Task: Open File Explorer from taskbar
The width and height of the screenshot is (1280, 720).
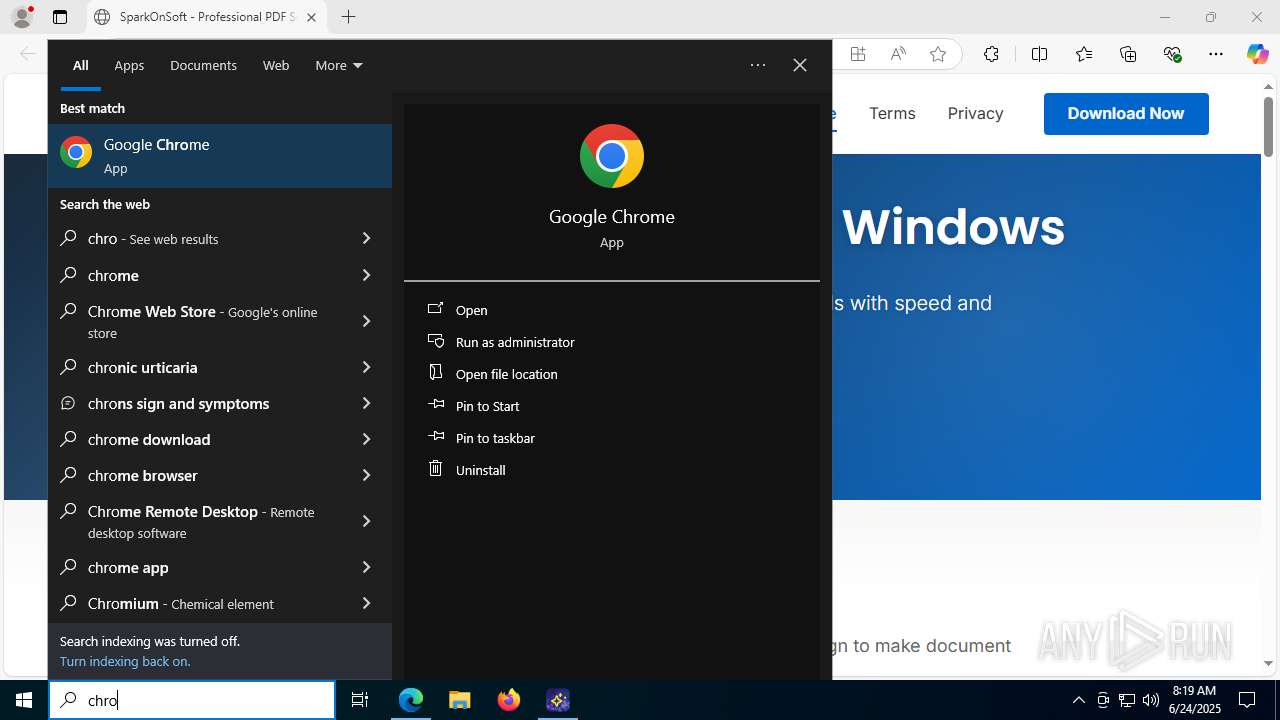Action: [460, 700]
